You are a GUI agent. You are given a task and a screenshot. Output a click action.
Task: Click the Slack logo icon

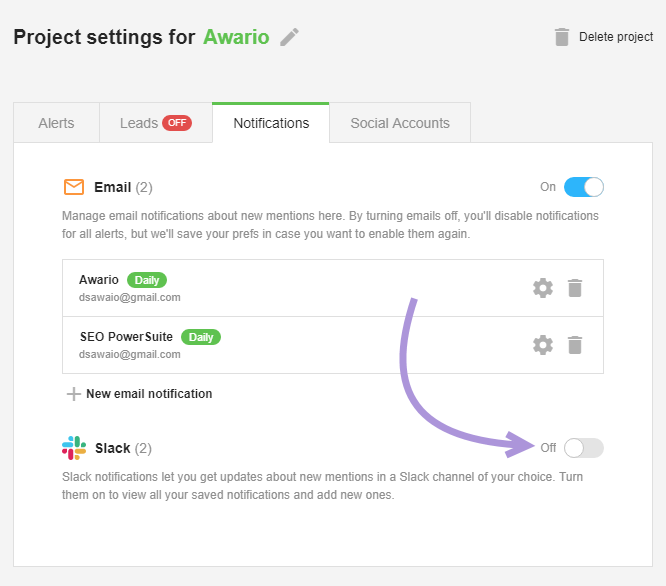74,448
